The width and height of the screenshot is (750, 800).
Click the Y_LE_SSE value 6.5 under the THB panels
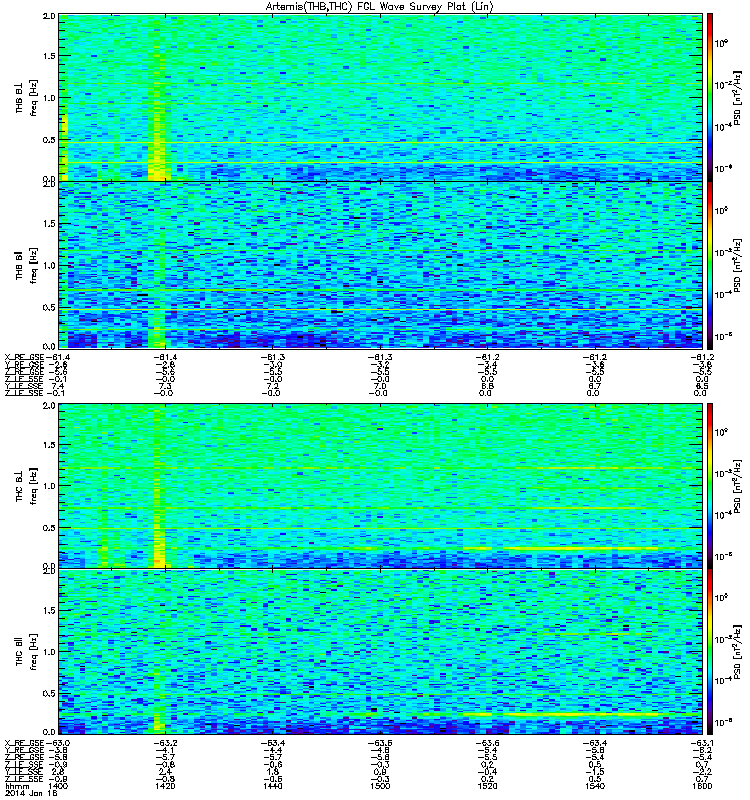click(x=702, y=386)
